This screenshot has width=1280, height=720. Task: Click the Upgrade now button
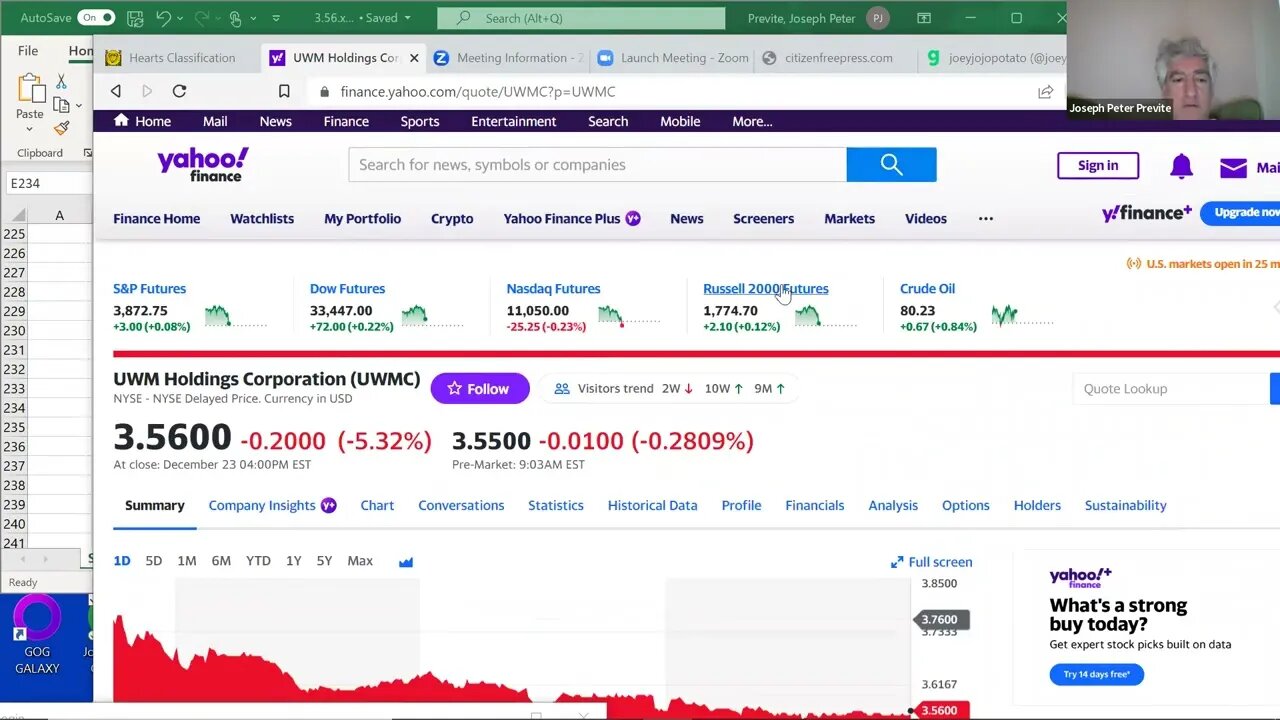pos(1243,212)
